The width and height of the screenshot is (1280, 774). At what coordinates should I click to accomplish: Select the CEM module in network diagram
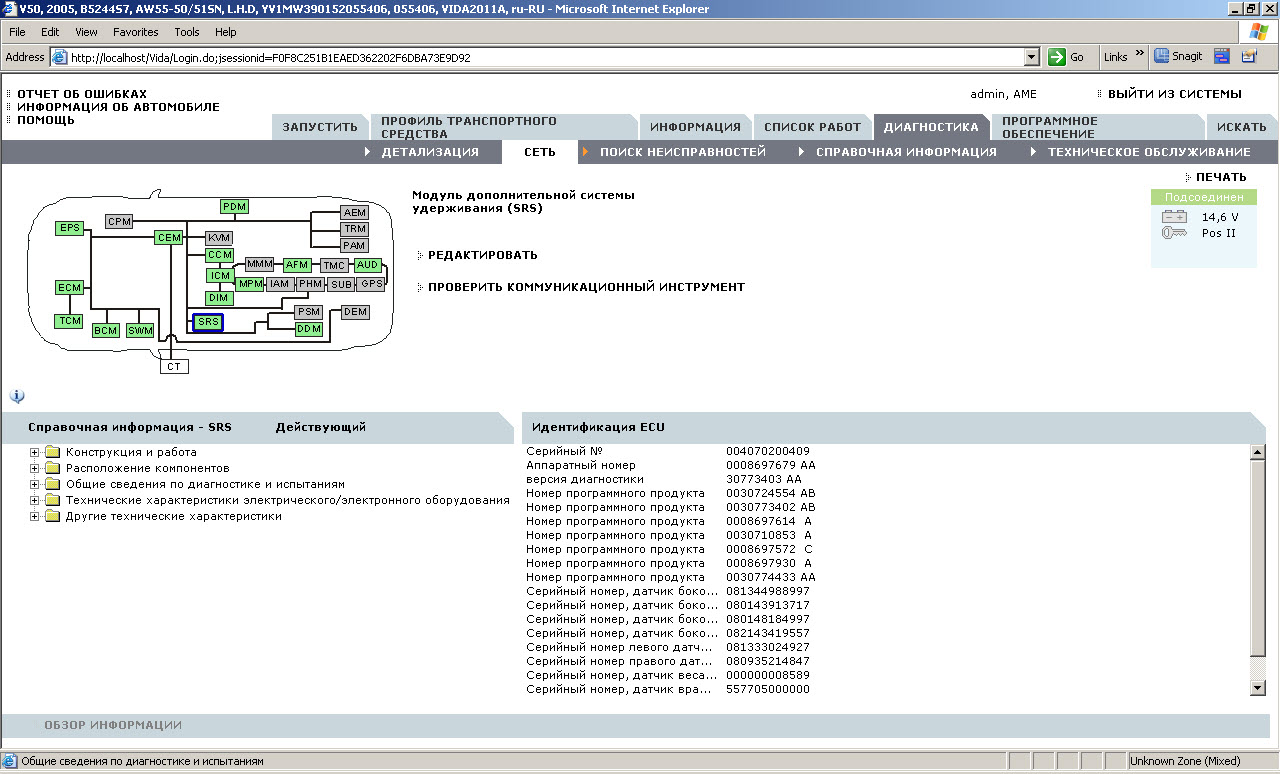tap(169, 238)
